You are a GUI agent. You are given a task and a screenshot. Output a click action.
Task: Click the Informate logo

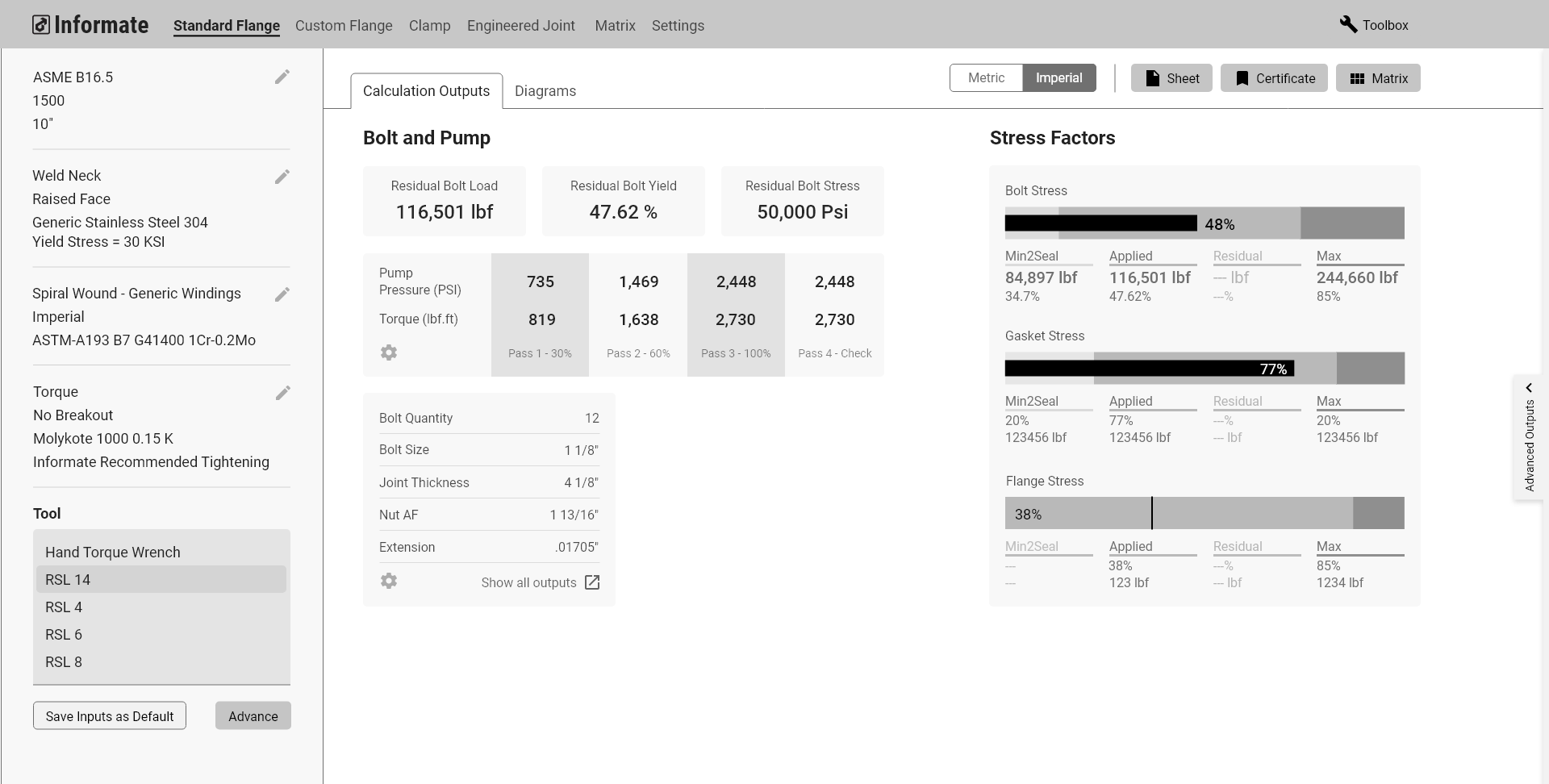point(90,25)
